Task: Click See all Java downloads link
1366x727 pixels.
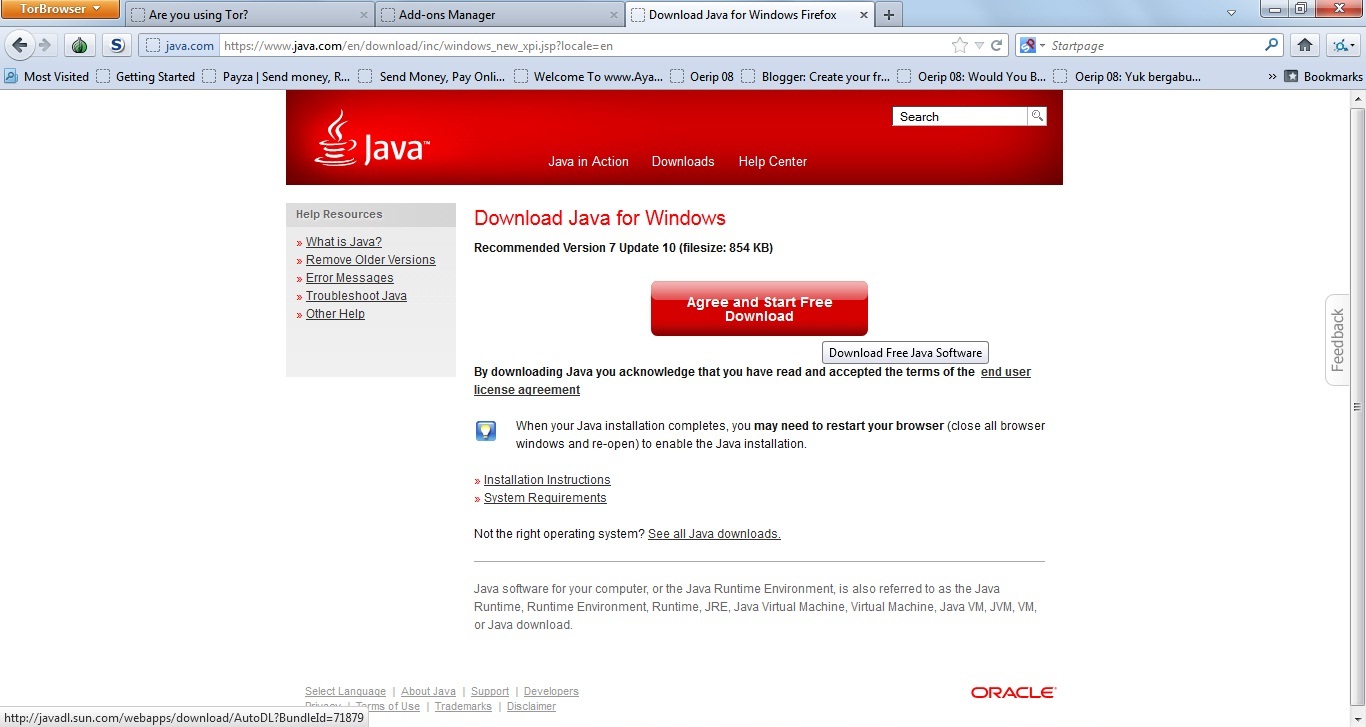Action: pos(714,534)
